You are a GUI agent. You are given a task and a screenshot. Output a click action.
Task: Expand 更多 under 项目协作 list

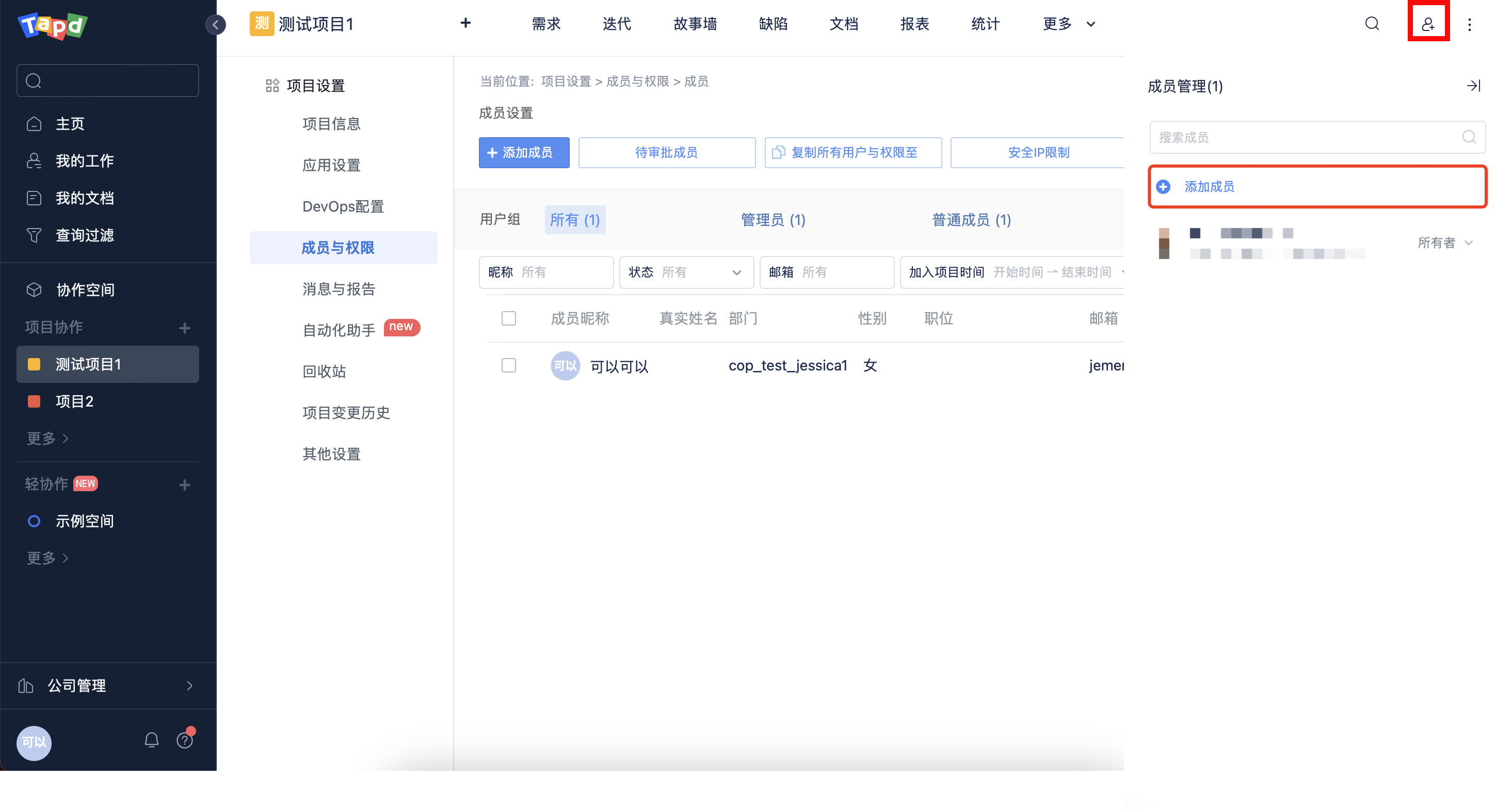pyautogui.click(x=47, y=438)
